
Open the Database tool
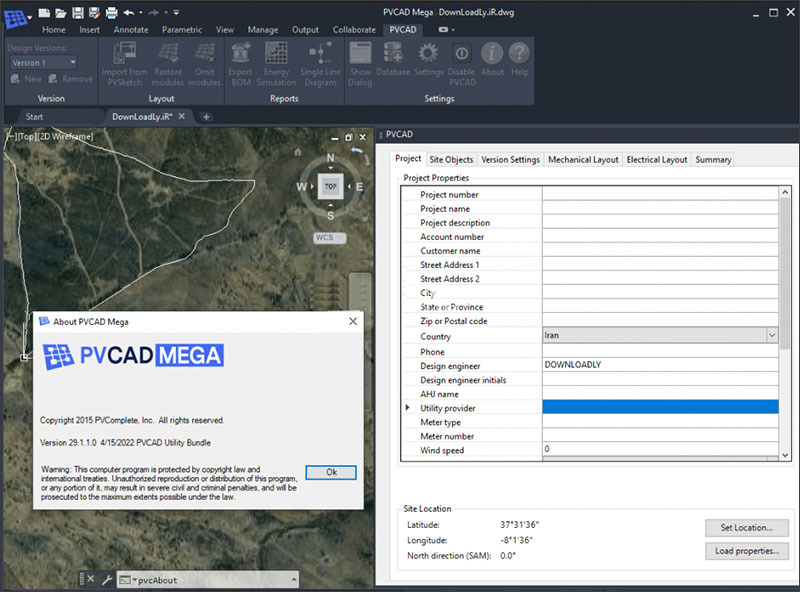(393, 59)
